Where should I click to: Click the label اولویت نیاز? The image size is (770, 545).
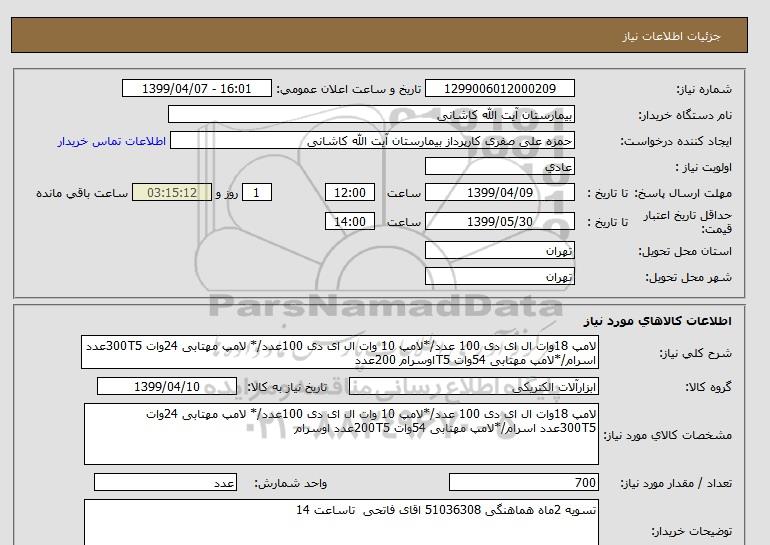click(704, 167)
